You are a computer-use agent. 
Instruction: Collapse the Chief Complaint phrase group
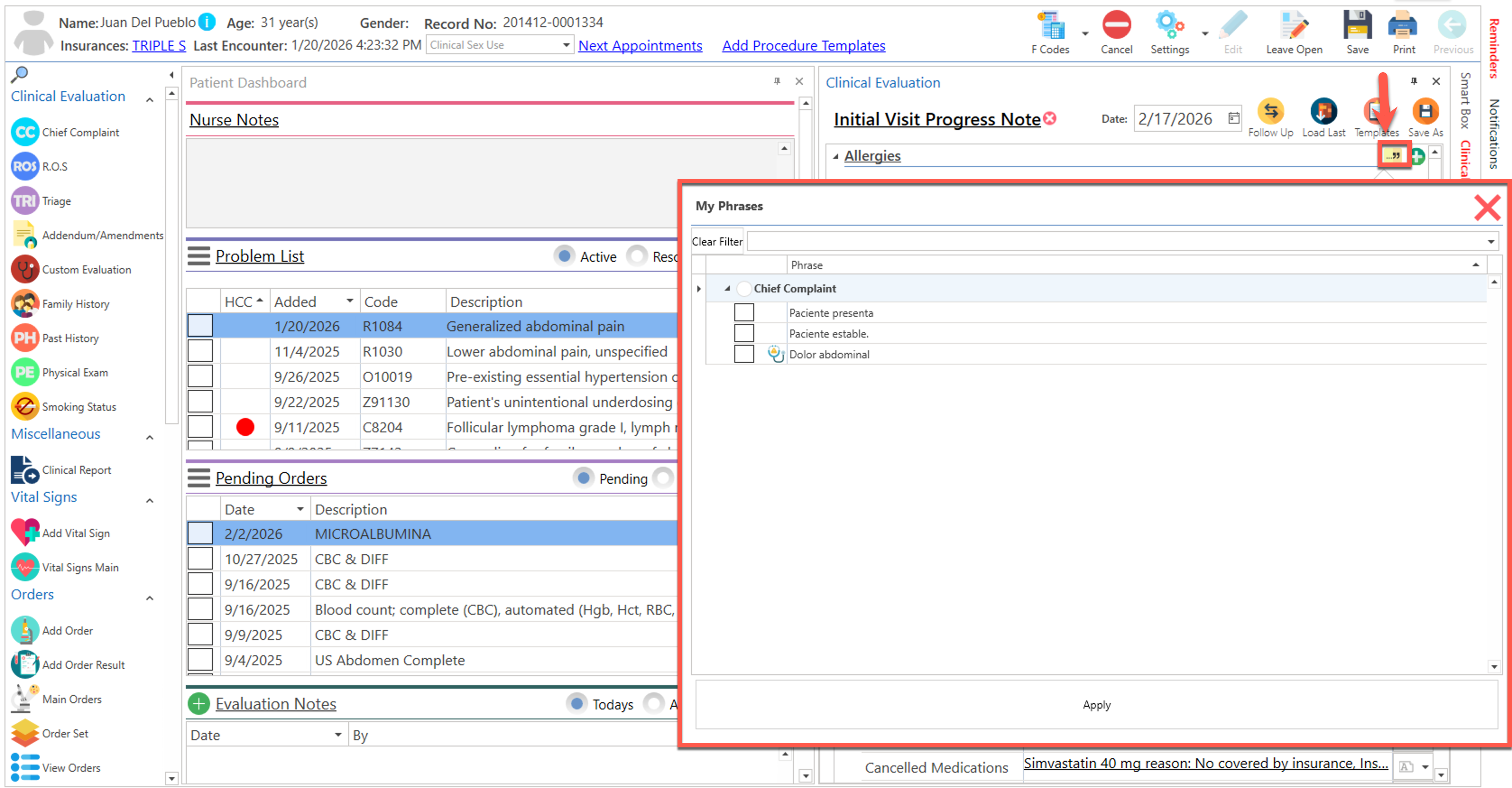727,288
